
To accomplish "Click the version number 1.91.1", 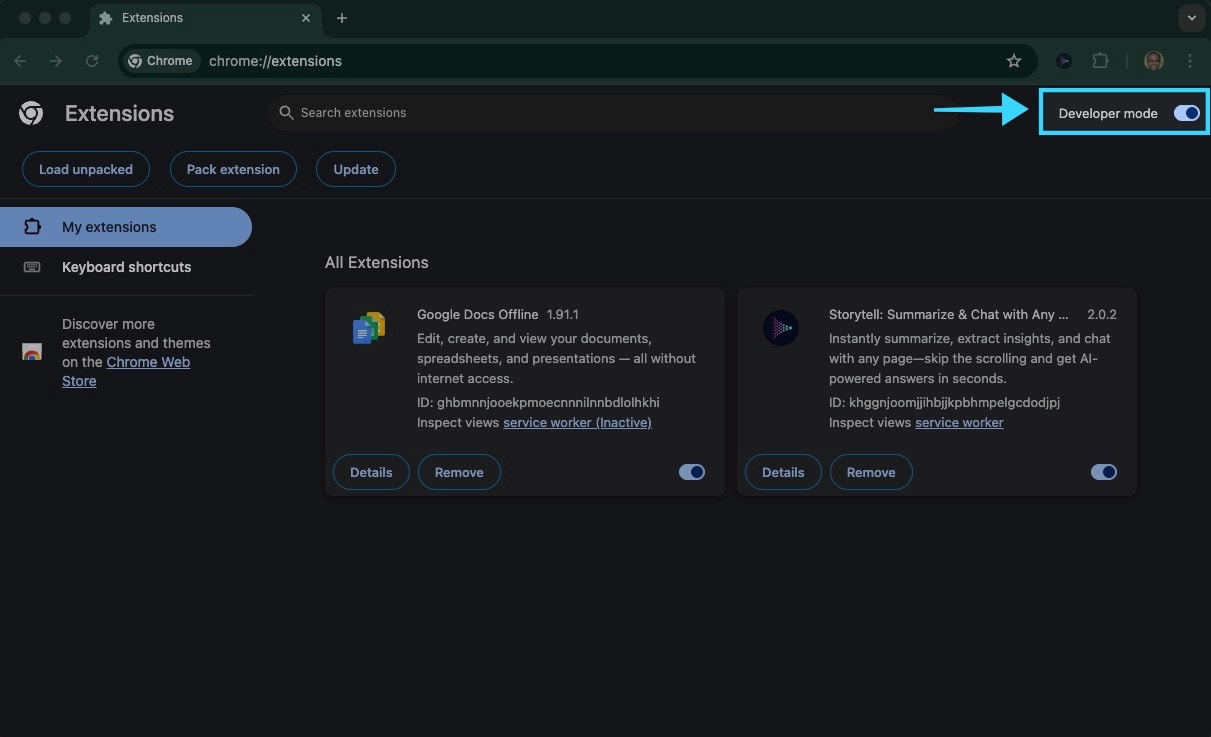I will (562, 314).
